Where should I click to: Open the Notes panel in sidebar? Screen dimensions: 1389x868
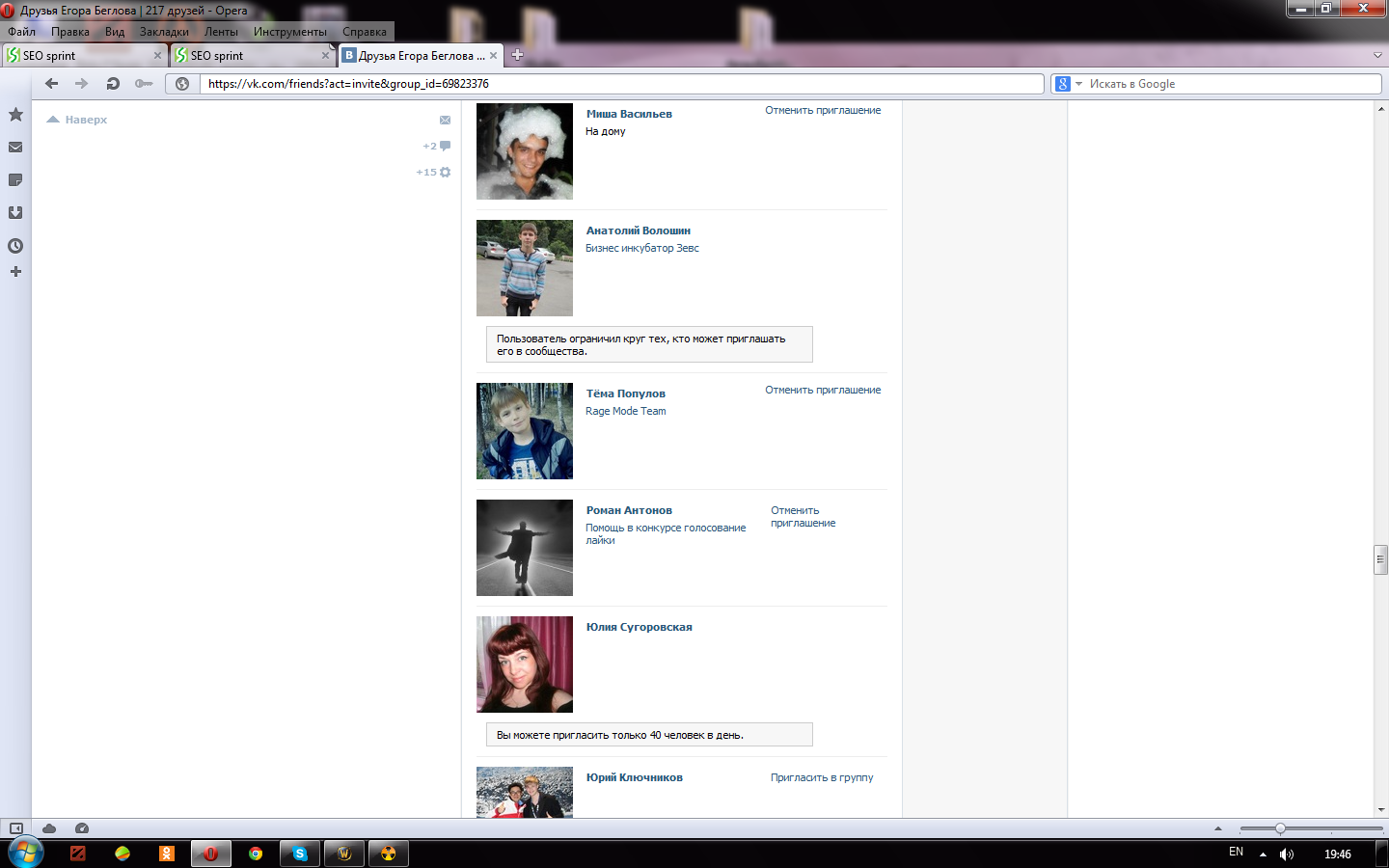pyautogui.click(x=15, y=180)
